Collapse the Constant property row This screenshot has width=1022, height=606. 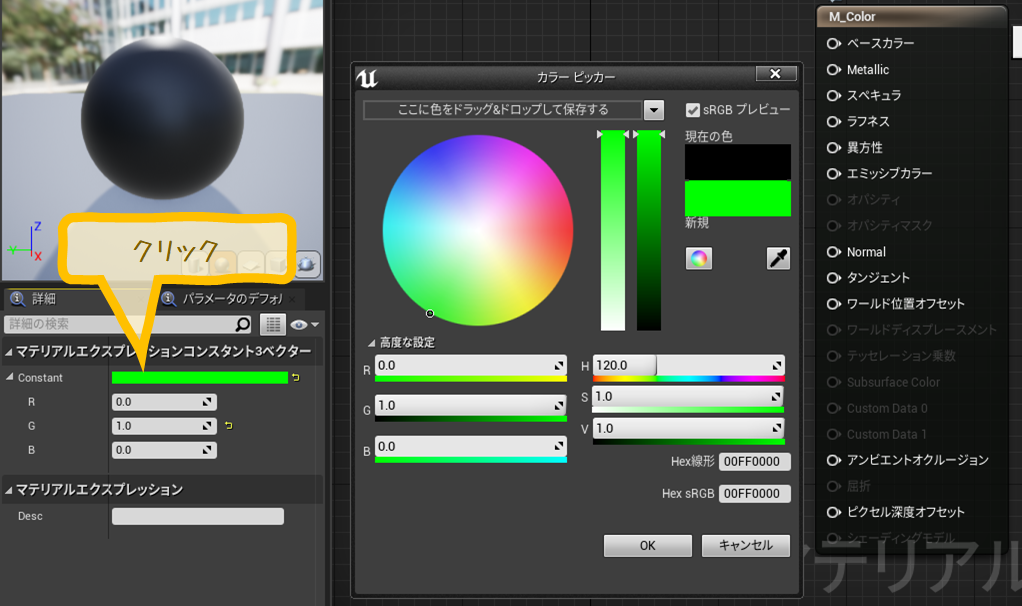[x=10, y=377]
